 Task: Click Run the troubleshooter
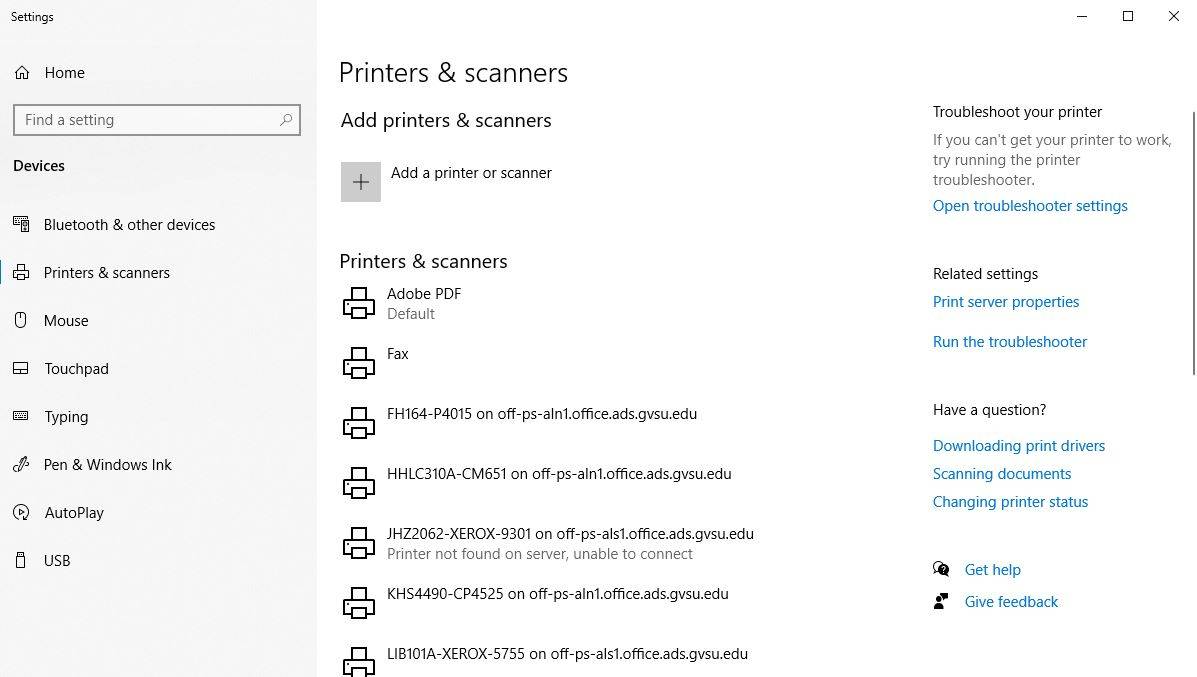[x=1009, y=341]
